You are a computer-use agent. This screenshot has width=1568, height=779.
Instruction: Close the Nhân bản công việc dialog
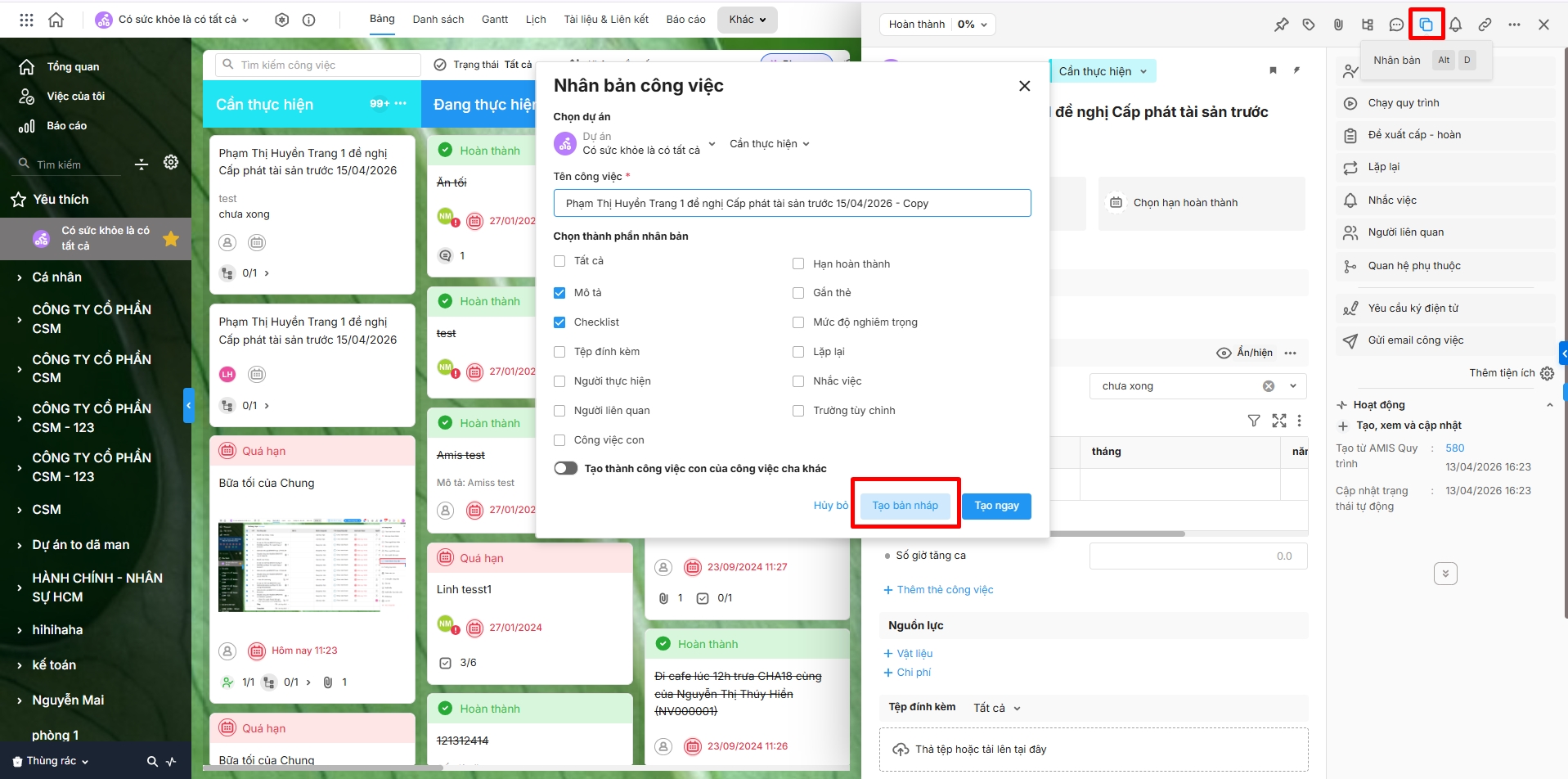coord(1024,86)
